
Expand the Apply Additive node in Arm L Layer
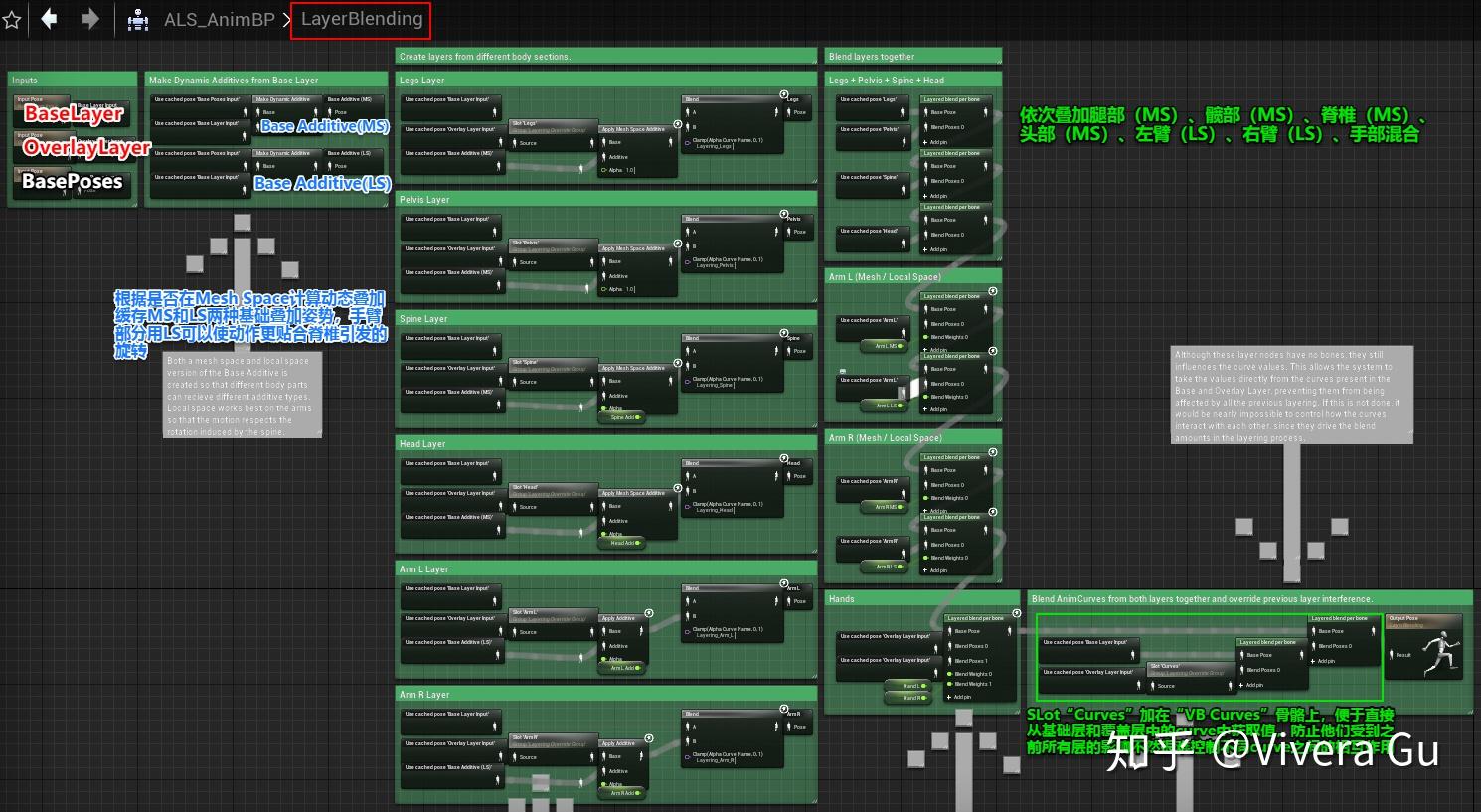[x=649, y=613]
